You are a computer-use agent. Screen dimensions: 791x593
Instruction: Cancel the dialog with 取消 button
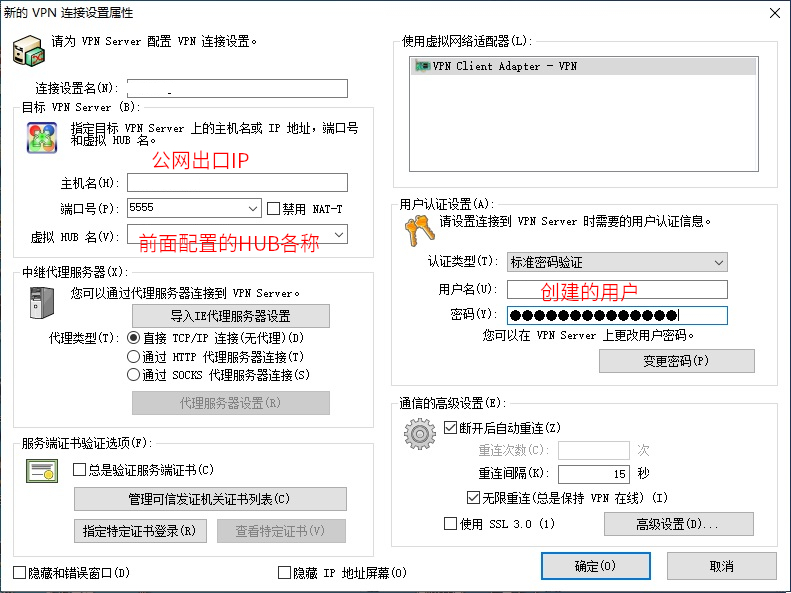tap(721, 566)
